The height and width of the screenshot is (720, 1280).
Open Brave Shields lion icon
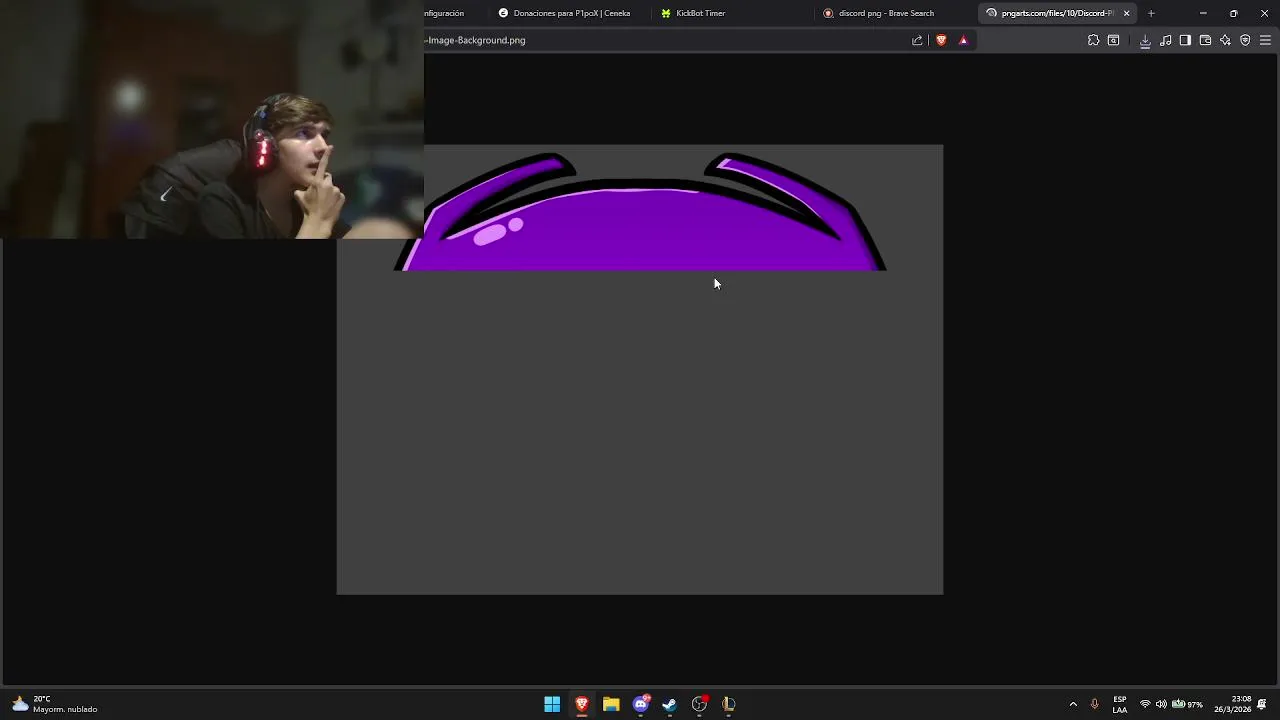pos(941,40)
